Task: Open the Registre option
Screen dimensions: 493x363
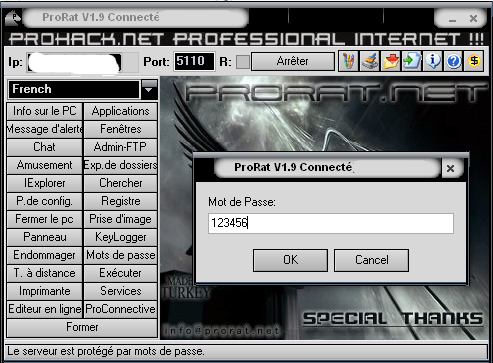Action: click(120, 201)
